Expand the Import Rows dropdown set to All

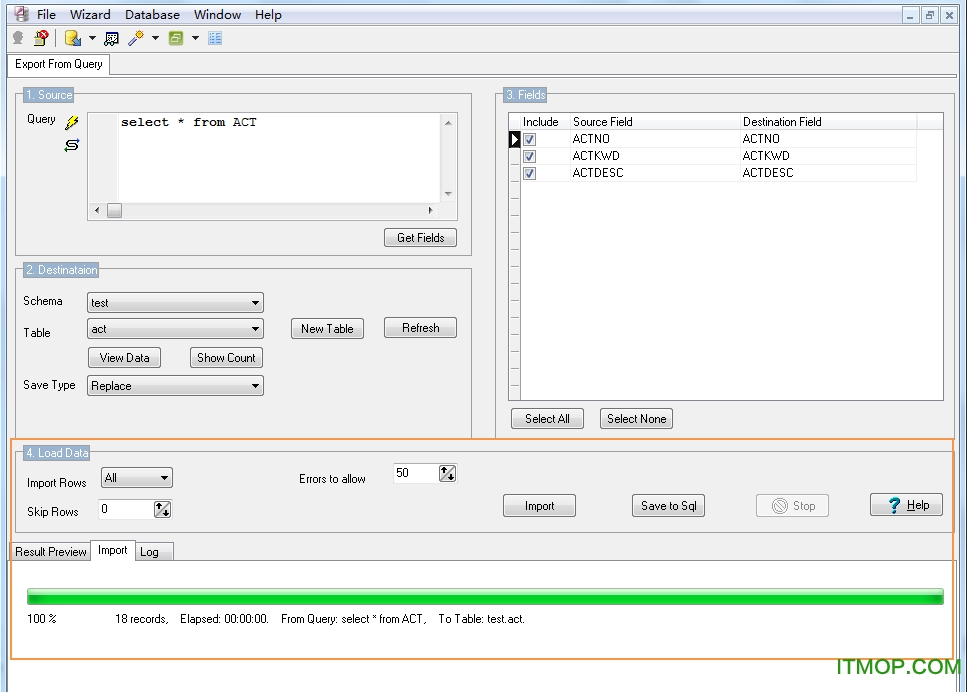pyautogui.click(x=163, y=477)
